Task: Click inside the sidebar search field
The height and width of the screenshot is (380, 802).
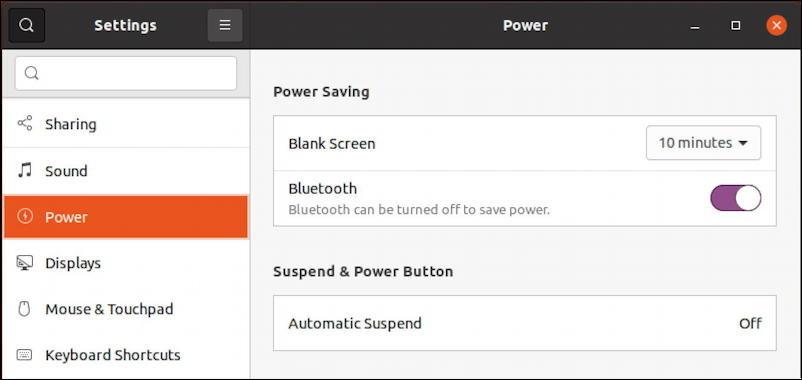Action: pos(126,74)
